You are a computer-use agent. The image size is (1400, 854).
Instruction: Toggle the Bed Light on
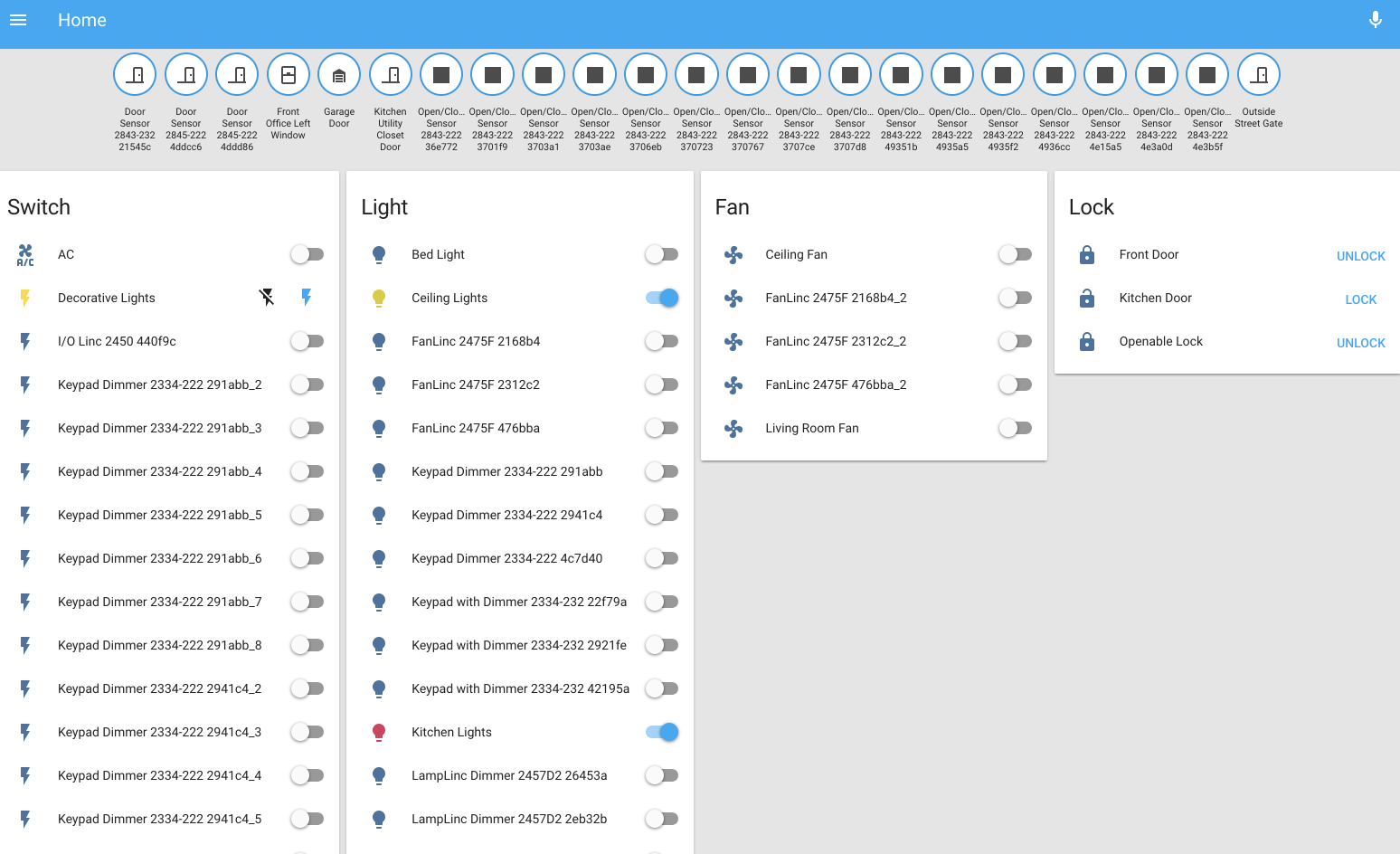(661, 255)
